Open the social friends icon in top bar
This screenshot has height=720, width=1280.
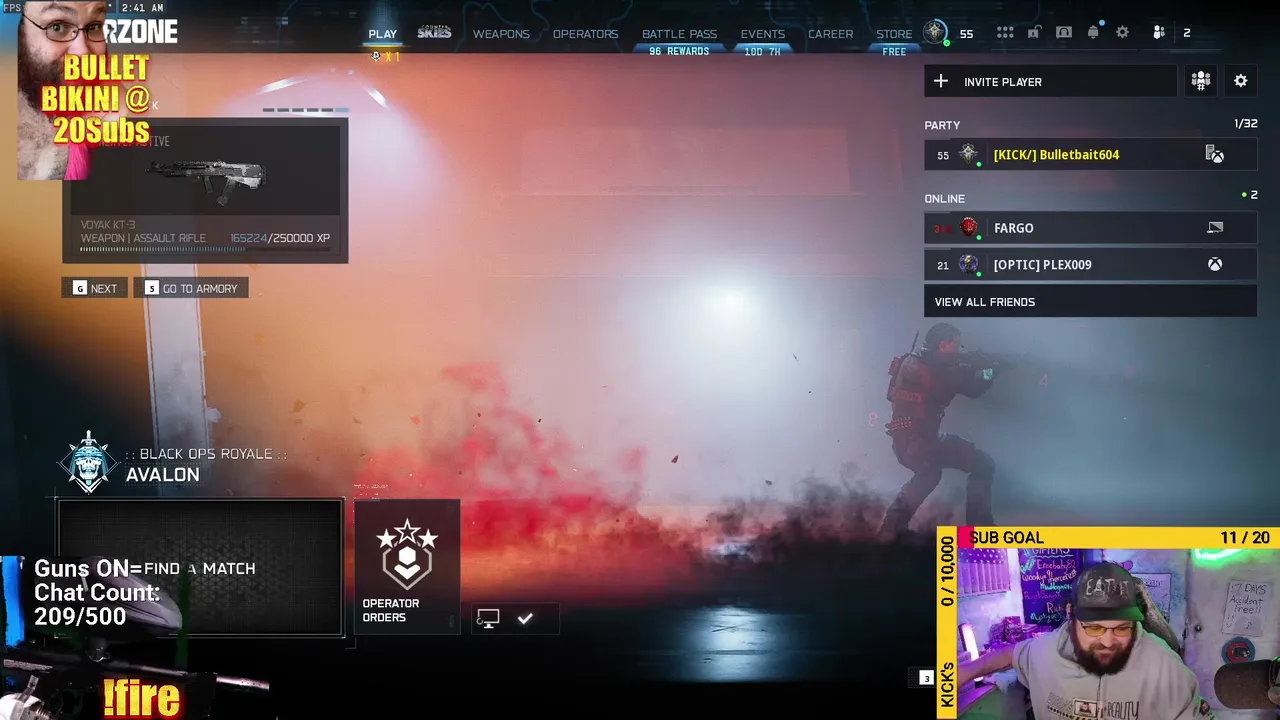point(1159,33)
